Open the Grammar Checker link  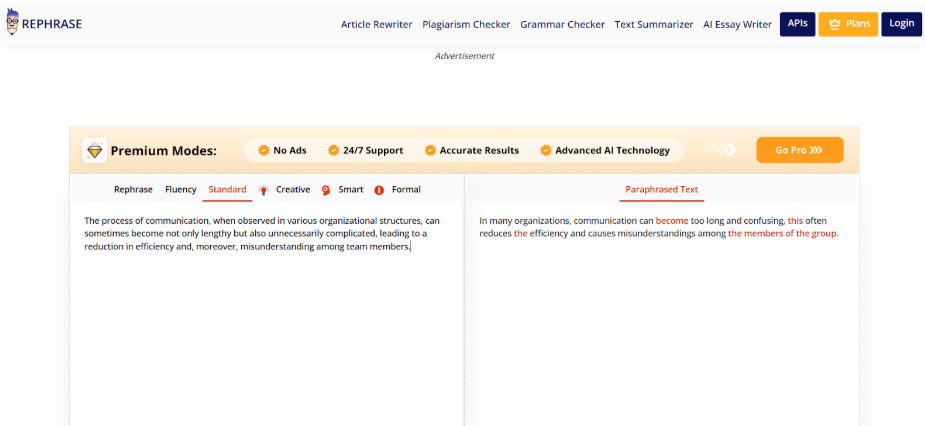click(x=562, y=24)
